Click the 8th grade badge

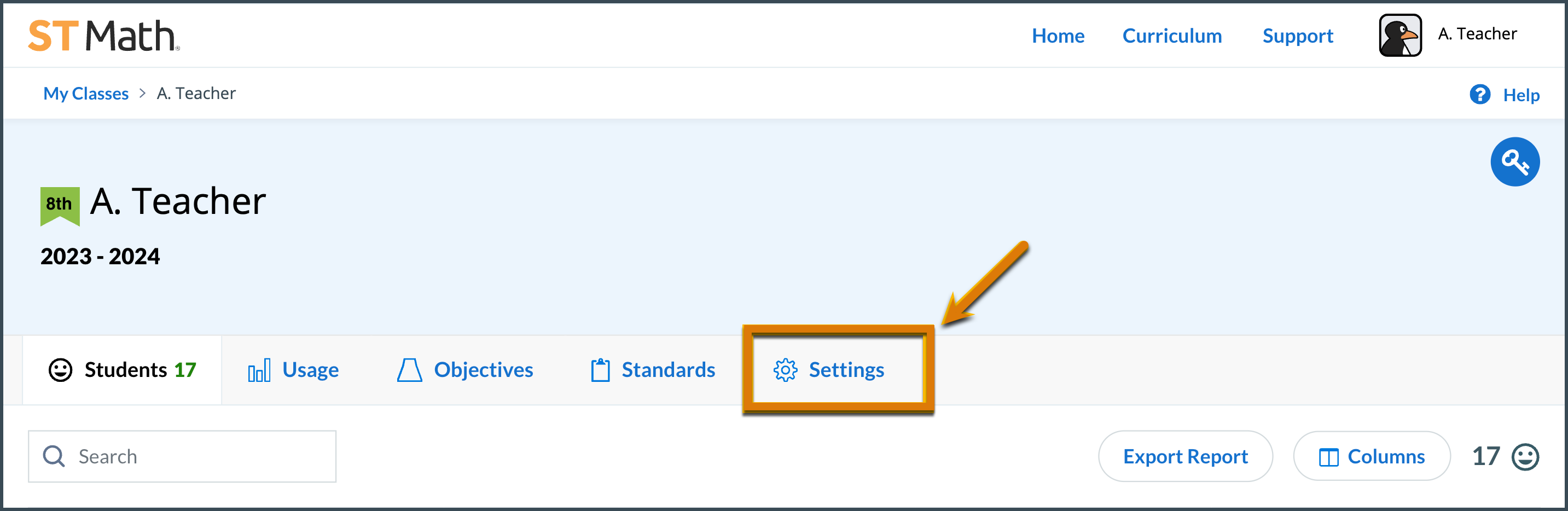(x=60, y=206)
